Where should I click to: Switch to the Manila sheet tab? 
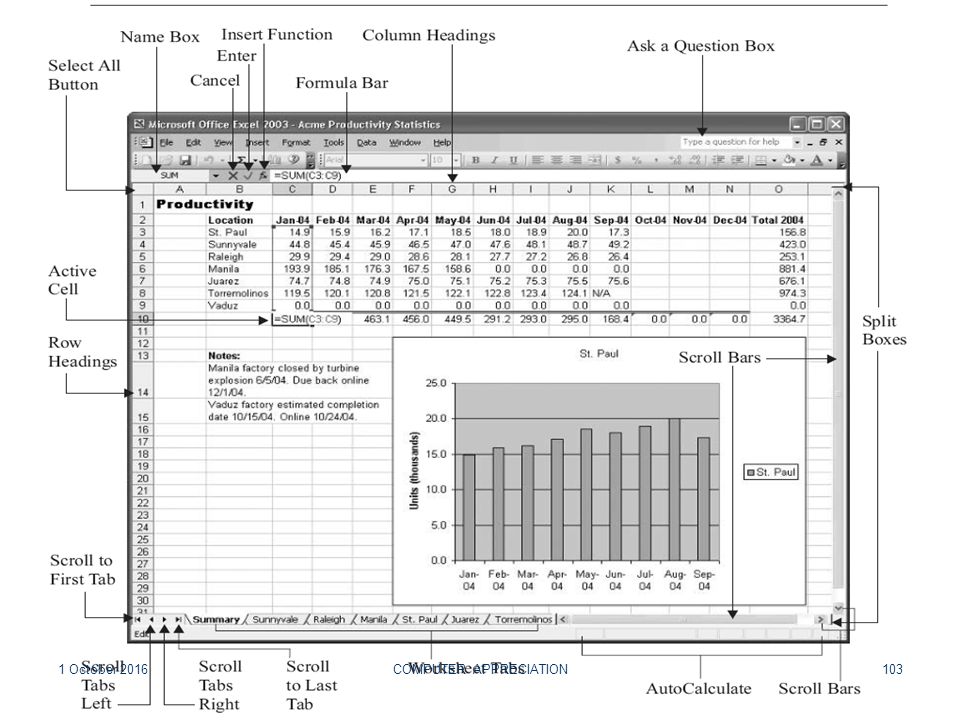click(373, 620)
